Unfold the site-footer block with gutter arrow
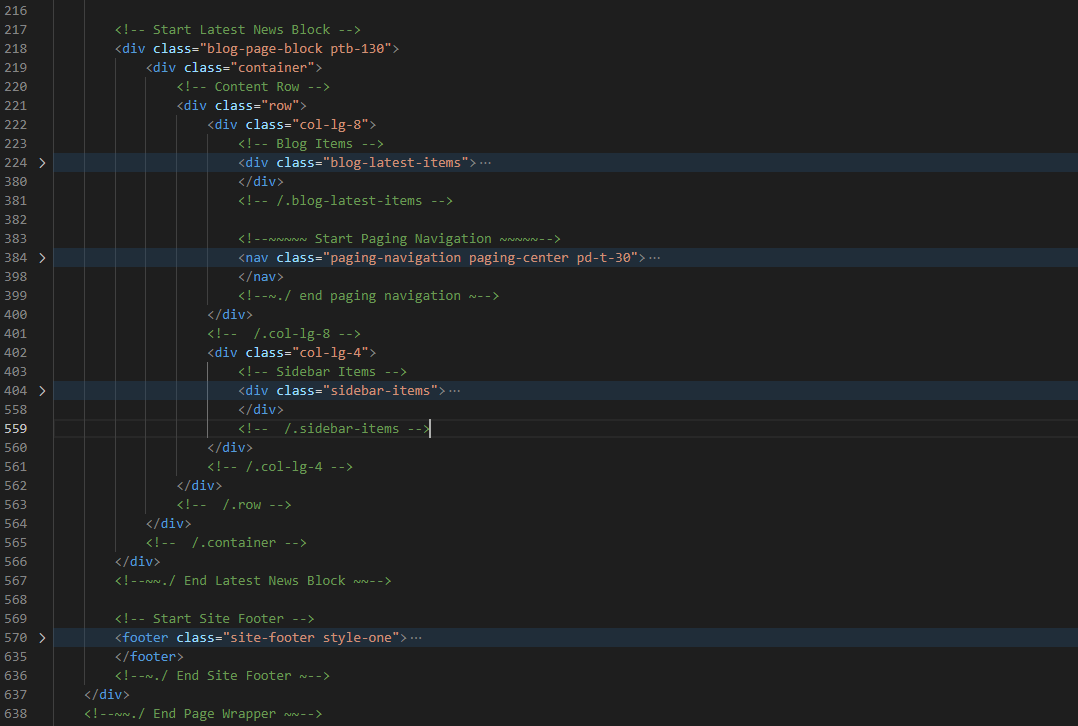The height and width of the screenshot is (726, 1078). [x=42, y=638]
